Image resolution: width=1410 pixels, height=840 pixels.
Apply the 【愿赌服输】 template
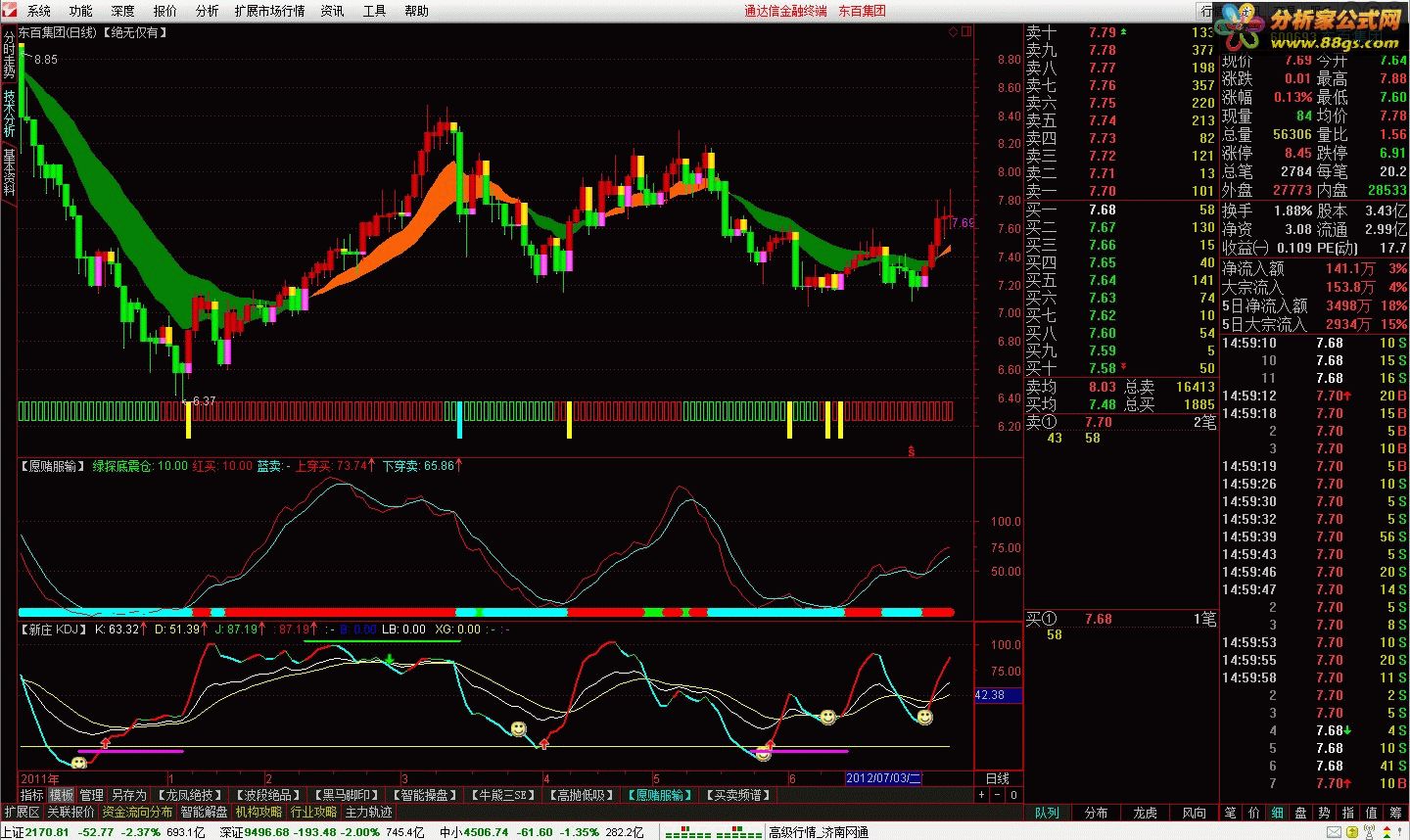(660, 795)
